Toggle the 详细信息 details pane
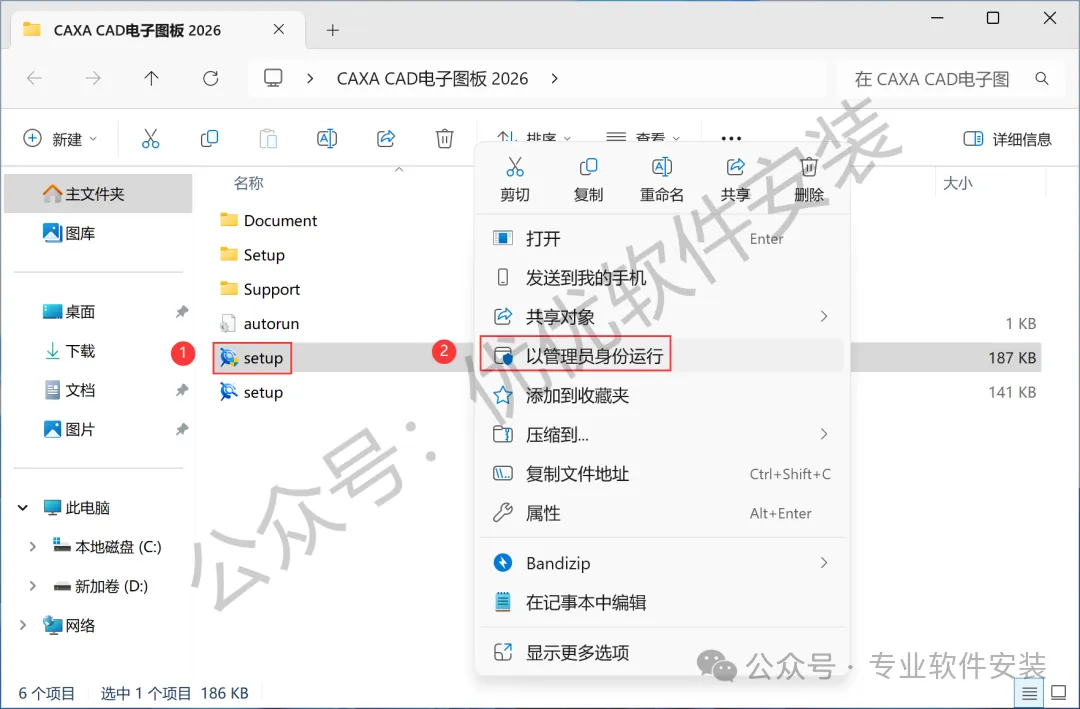1080x709 pixels. click(x=1006, y=139)
